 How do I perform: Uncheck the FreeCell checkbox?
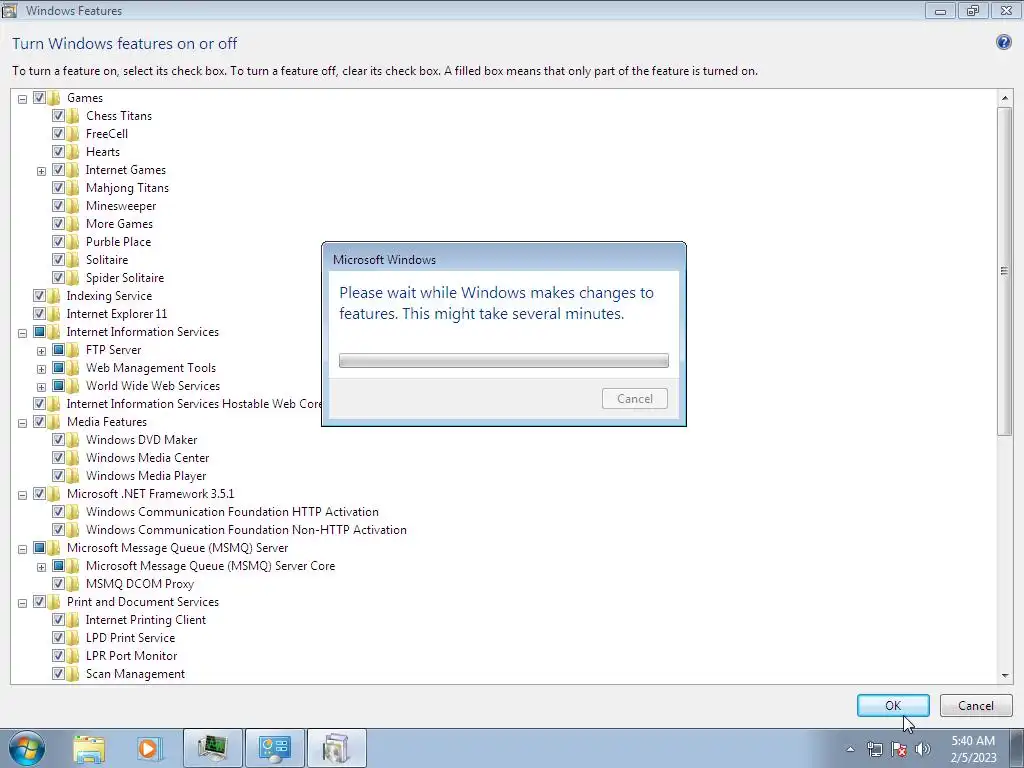click(58, 134)
